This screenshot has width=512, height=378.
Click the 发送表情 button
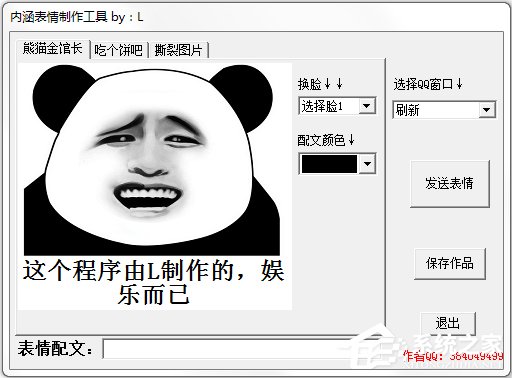click(x=450, y=184)
